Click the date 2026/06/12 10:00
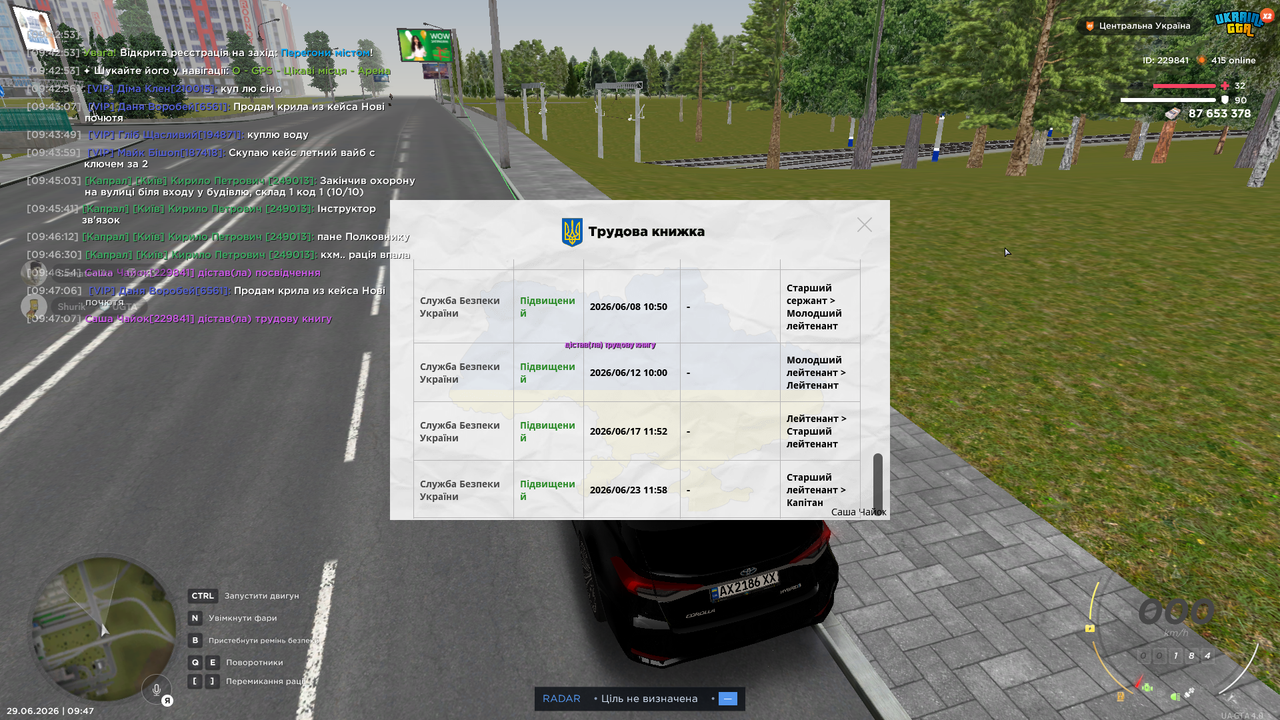Viewport: 1280px width, 720px height. (628, 373)
